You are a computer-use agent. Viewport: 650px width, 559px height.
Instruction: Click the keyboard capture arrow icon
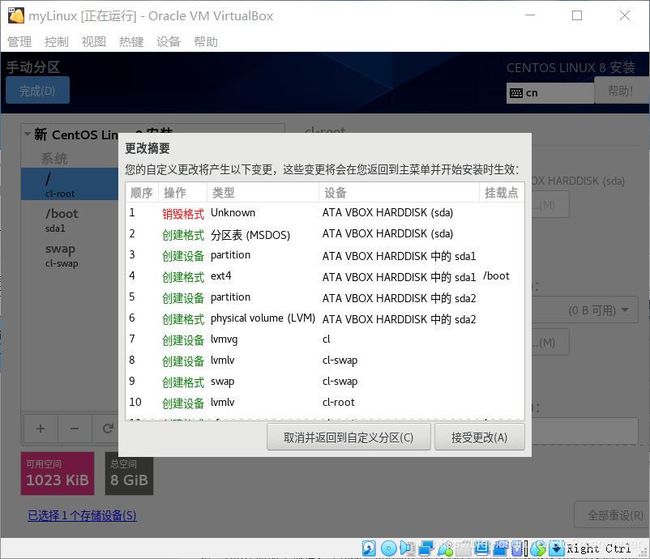(557, 548)
